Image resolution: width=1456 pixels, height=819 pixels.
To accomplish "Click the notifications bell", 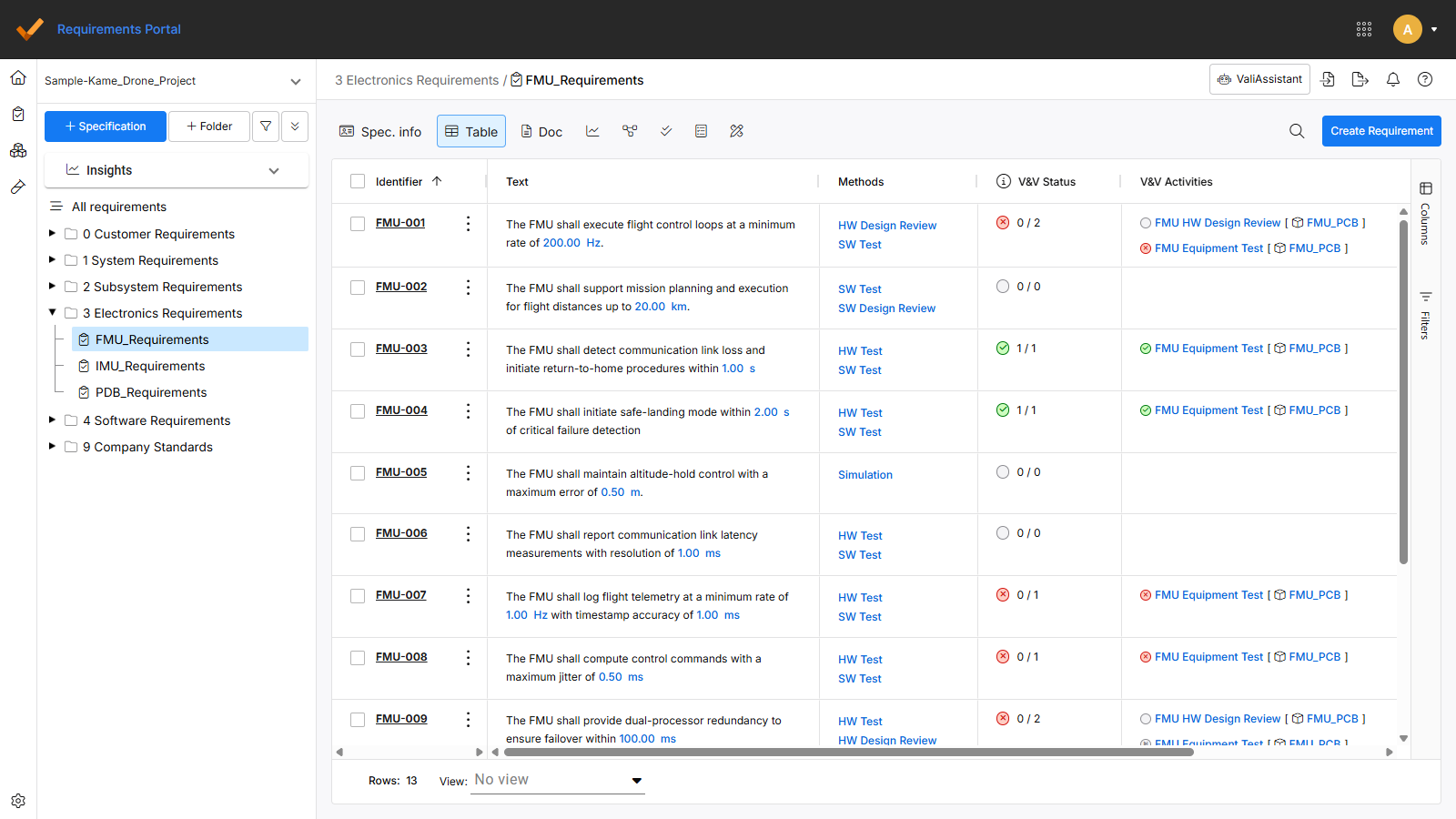I will 1393,79.
